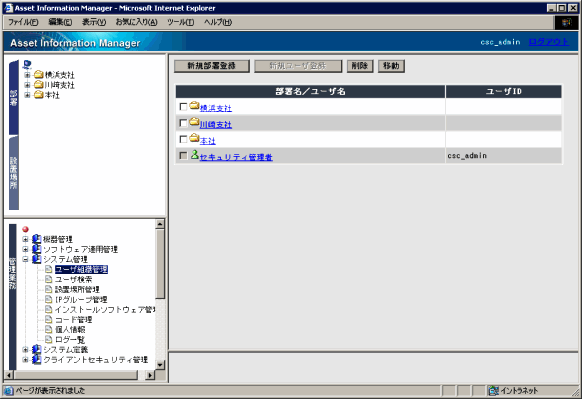Click intranet zone icon in status bar
582x399 pixels.
click(493, 390)
